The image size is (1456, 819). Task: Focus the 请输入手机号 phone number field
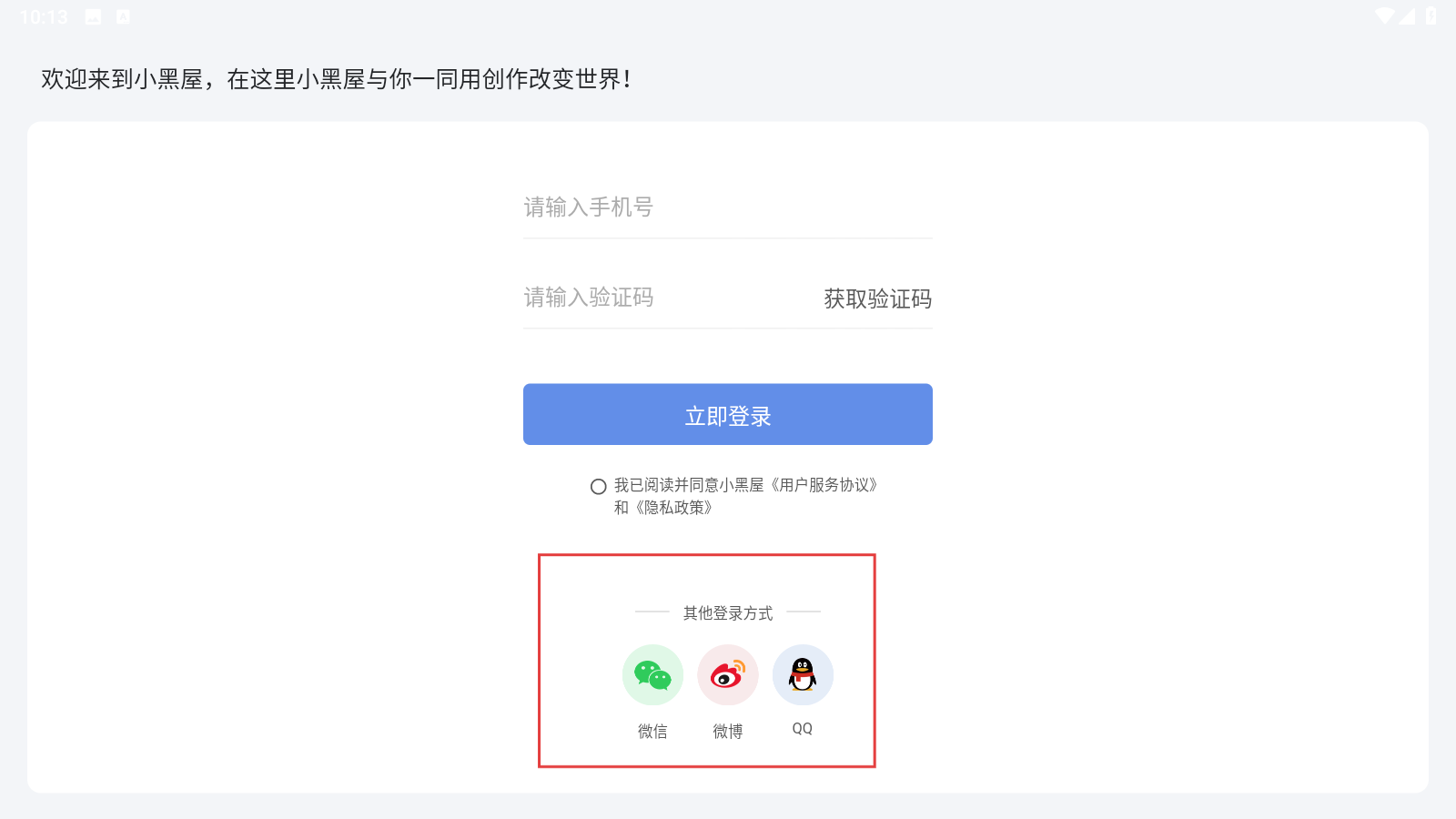728,207
